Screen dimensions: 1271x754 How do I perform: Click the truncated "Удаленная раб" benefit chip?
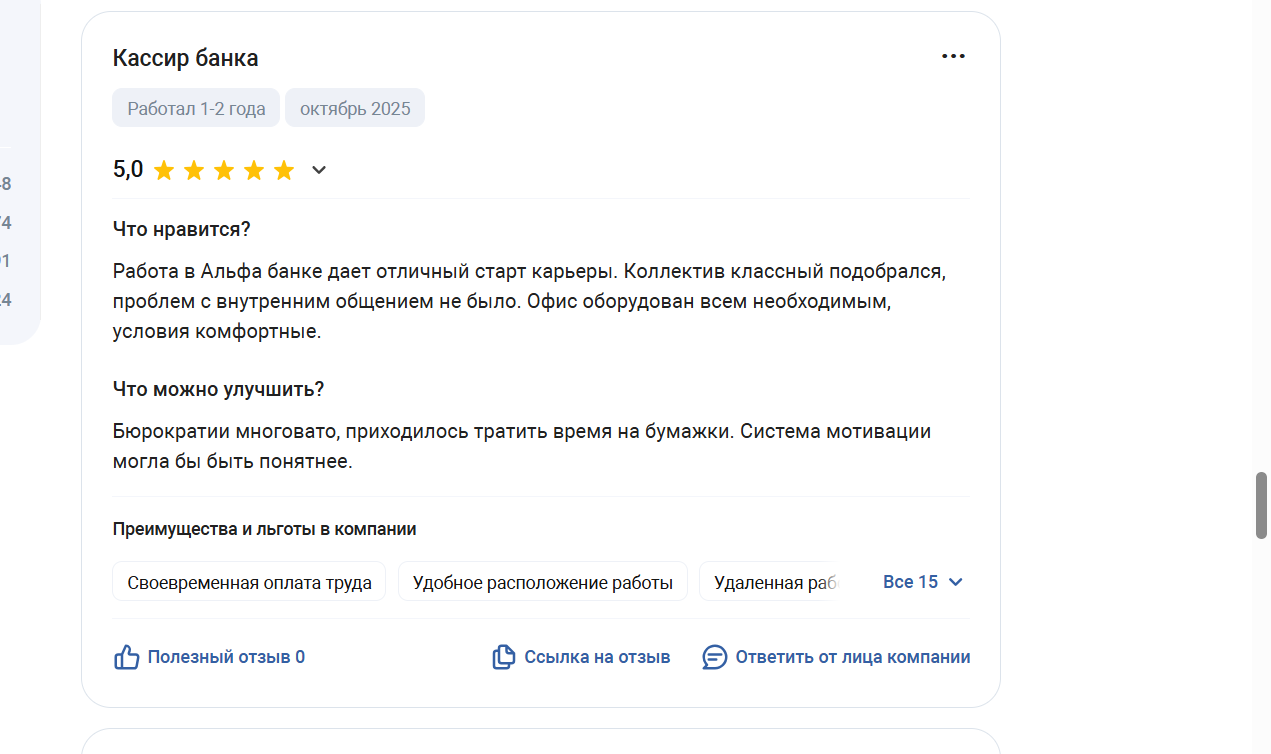pos(770,582)
